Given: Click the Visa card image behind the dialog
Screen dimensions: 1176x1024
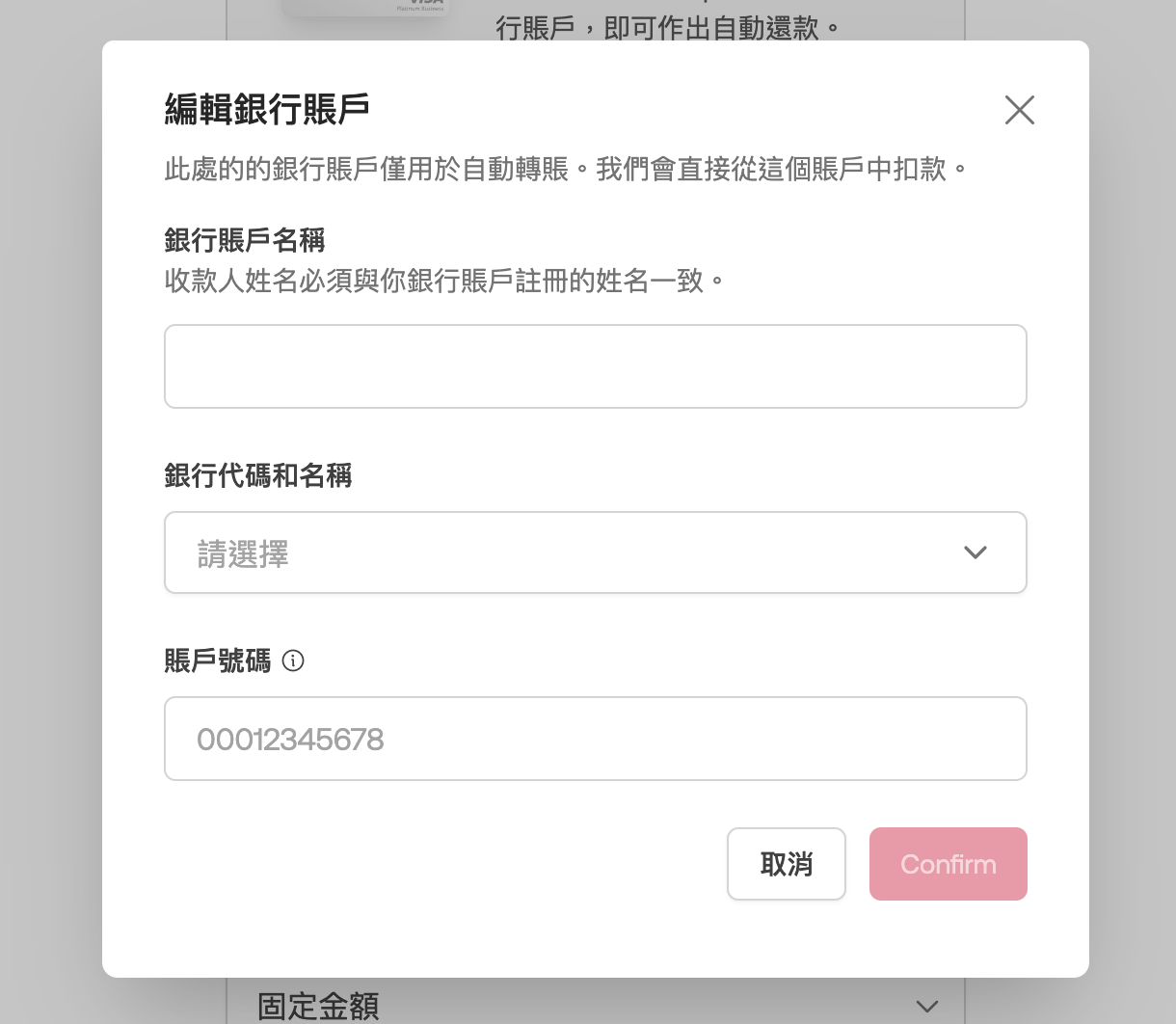Looking at the screenshot, I should pyautogui.click(x=366, y=8).
